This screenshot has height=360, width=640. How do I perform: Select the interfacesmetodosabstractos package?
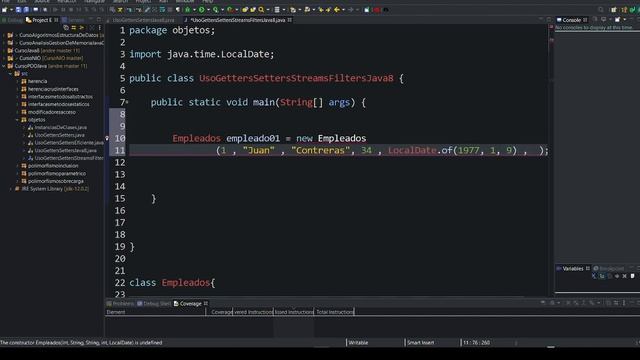tap(60, 97)
